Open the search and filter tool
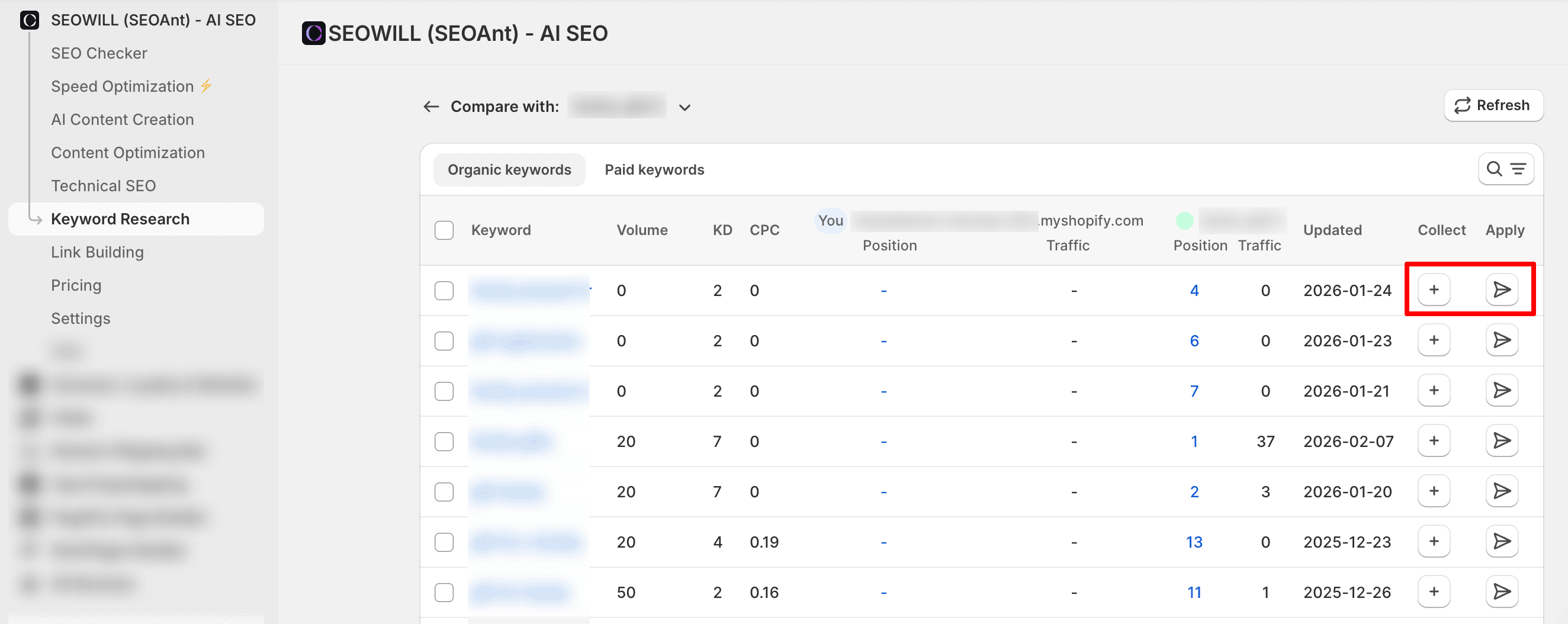Image resolution: width=1568 pixels, height=624 pixels. (1505, 169)
